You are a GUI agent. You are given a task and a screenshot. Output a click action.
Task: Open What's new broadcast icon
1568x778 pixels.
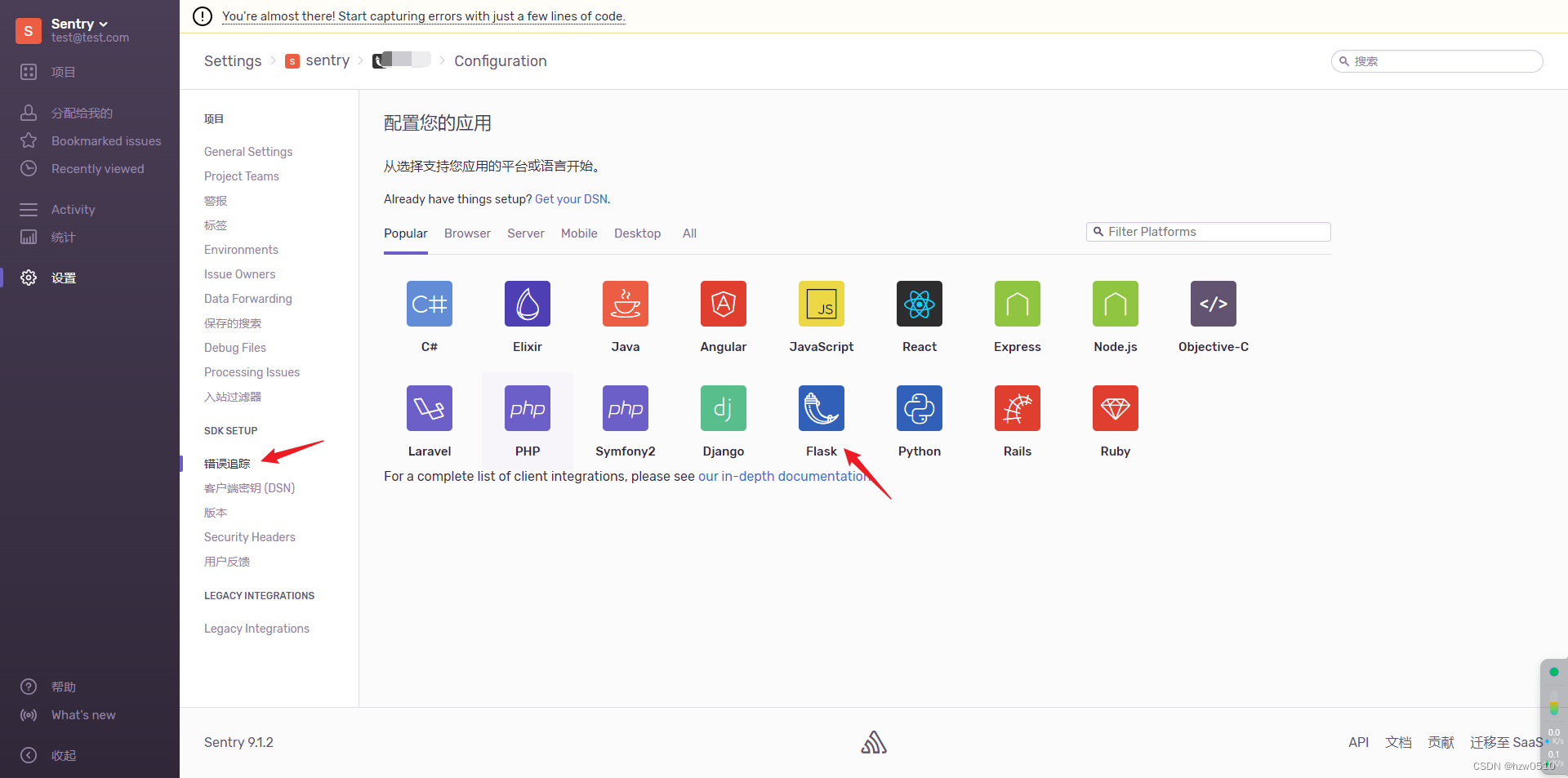[29, 714]
